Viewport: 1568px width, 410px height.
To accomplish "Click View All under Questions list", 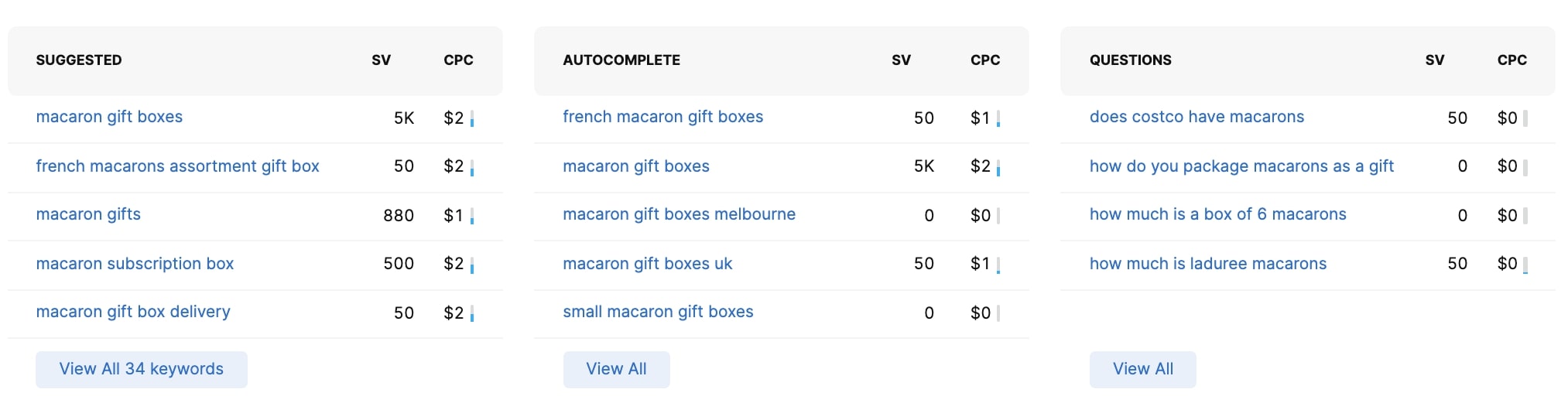I will (x=1142, y=369).
